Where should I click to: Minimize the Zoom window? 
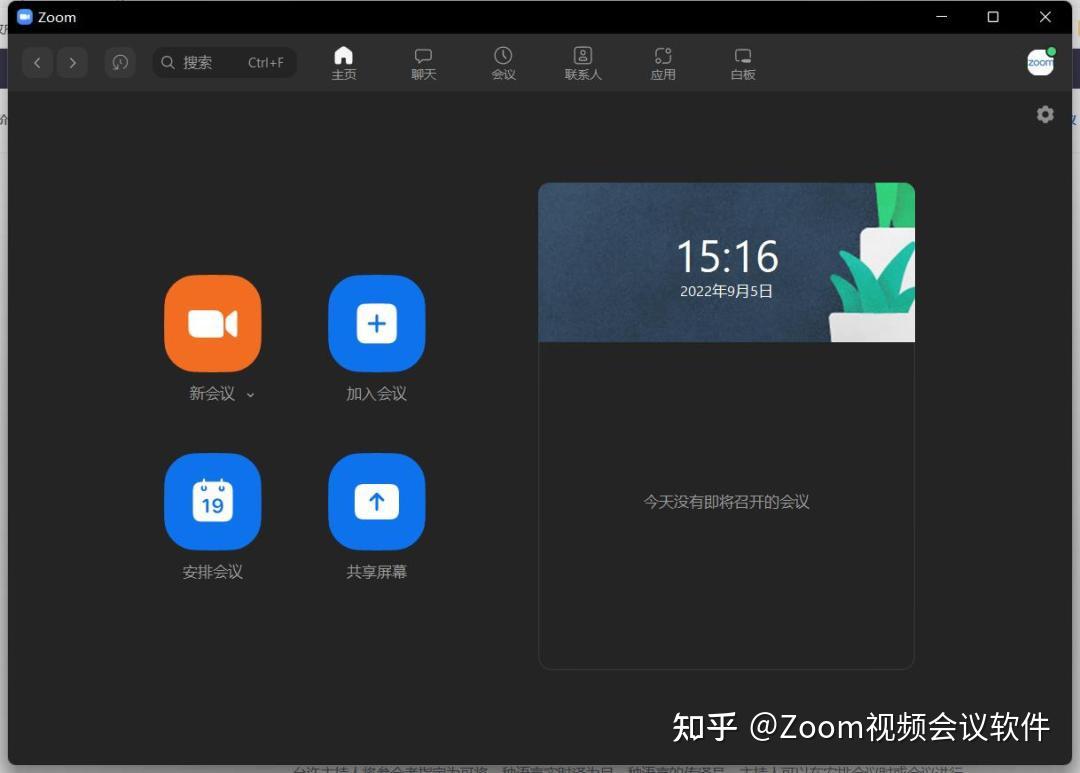coord(942,17)
